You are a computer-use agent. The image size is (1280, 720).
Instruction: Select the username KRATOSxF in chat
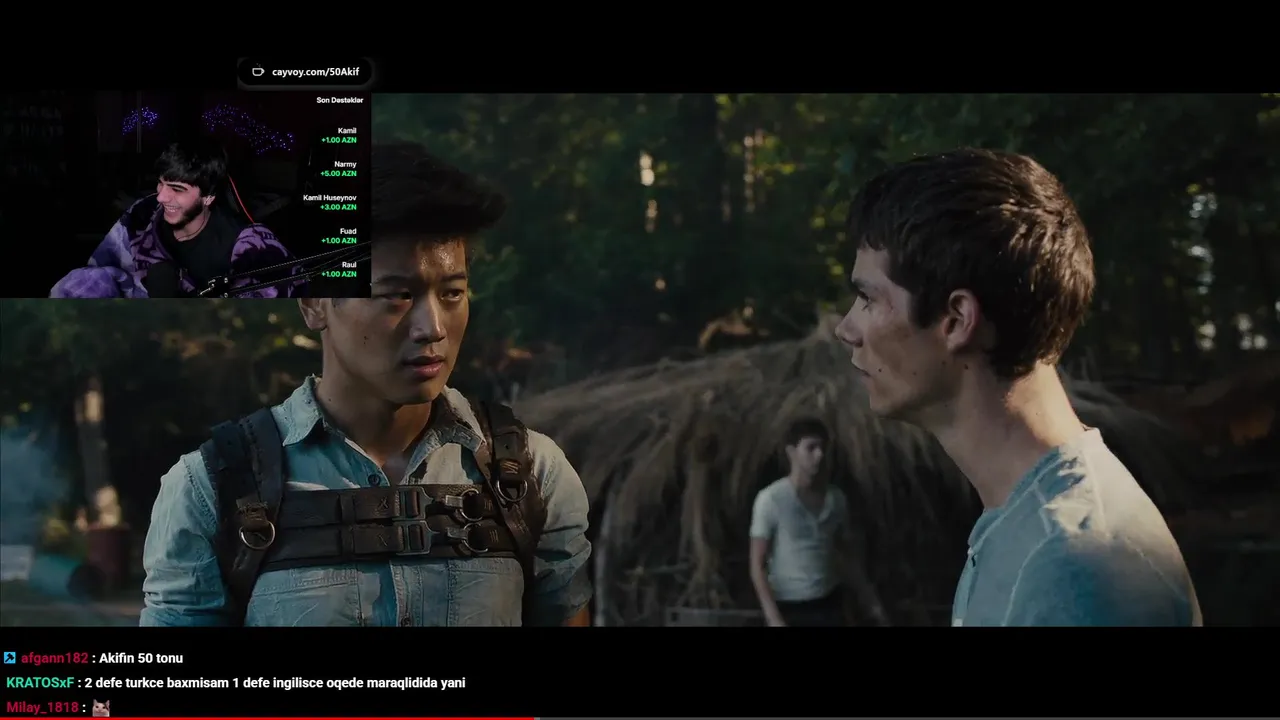pyautogui.click(x=40, y=683)
